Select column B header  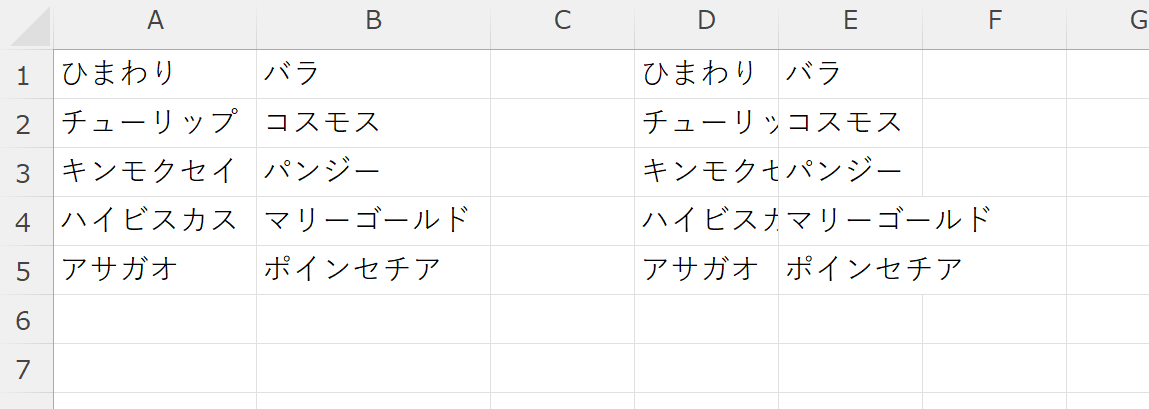373,20
